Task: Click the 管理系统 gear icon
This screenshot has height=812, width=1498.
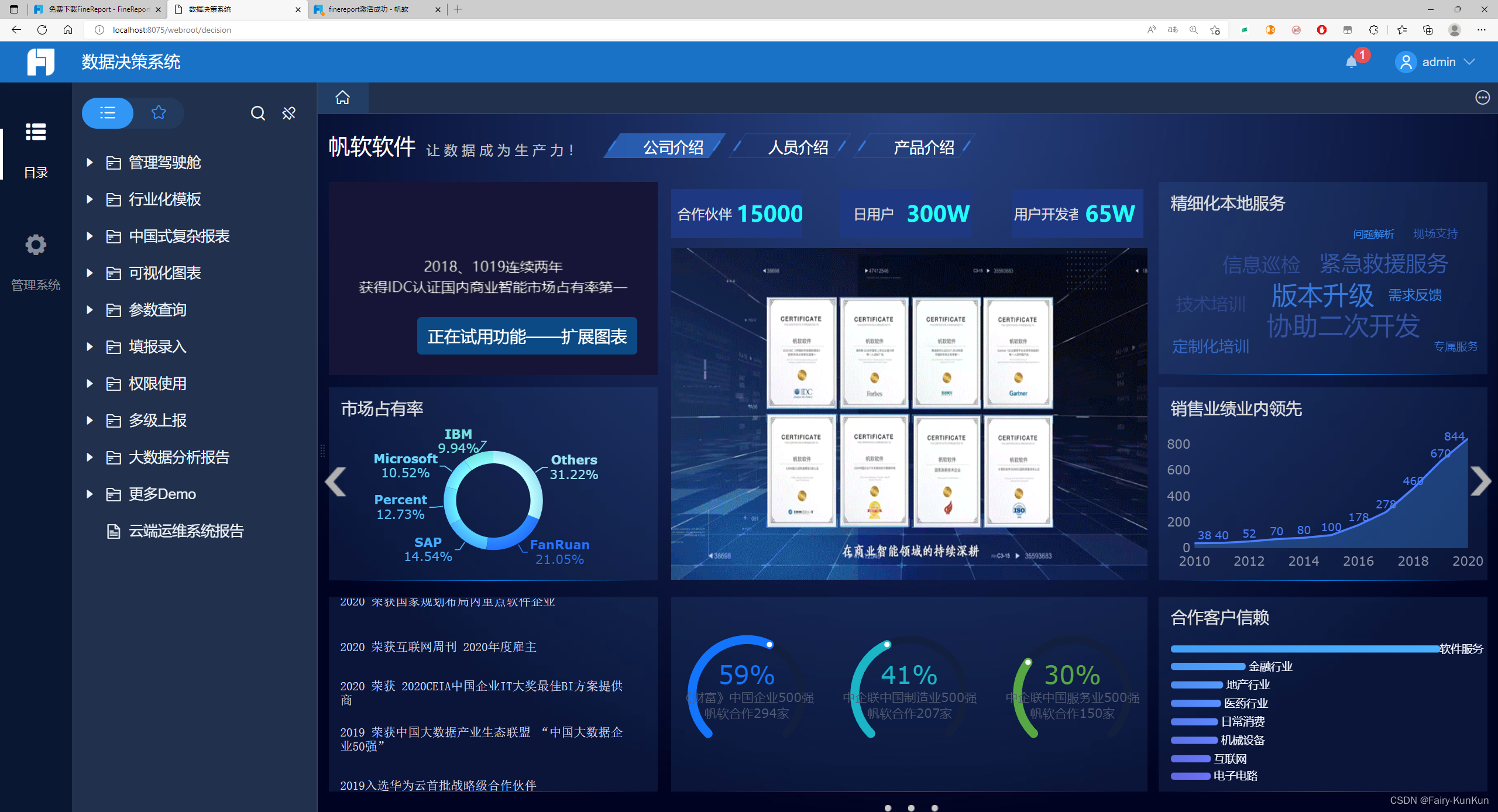Action: click(36, 245)
